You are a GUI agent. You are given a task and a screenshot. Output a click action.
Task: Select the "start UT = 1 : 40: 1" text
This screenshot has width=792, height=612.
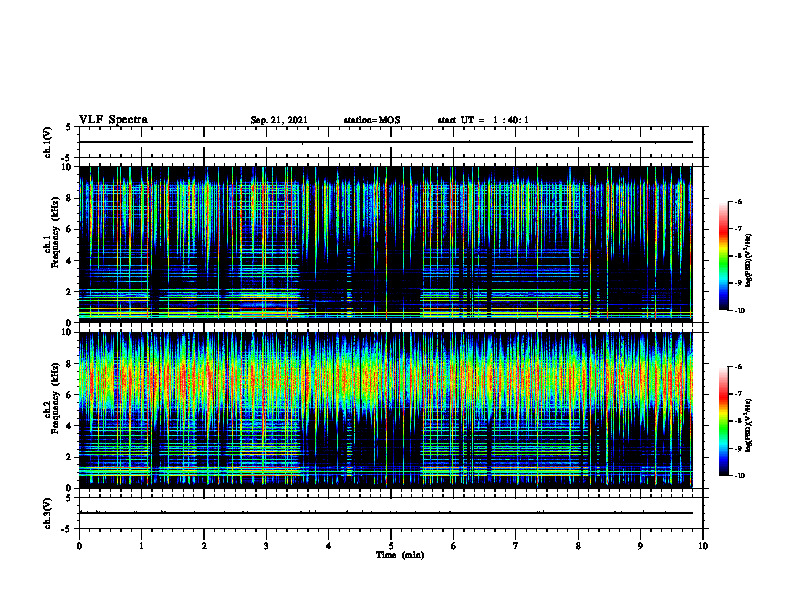click(483, 120)
